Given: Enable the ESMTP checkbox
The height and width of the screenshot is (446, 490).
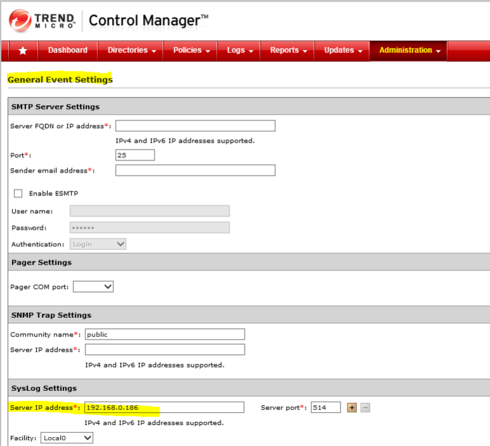Looking at the screenshot, I should (18, 193).
